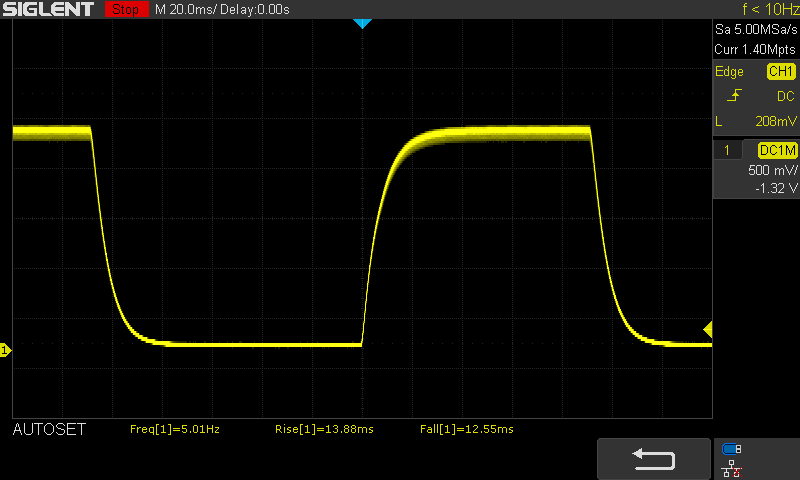Select the blue trigger position marker
This screenshot has height=480, width=800.
click(x=363, y=23)
